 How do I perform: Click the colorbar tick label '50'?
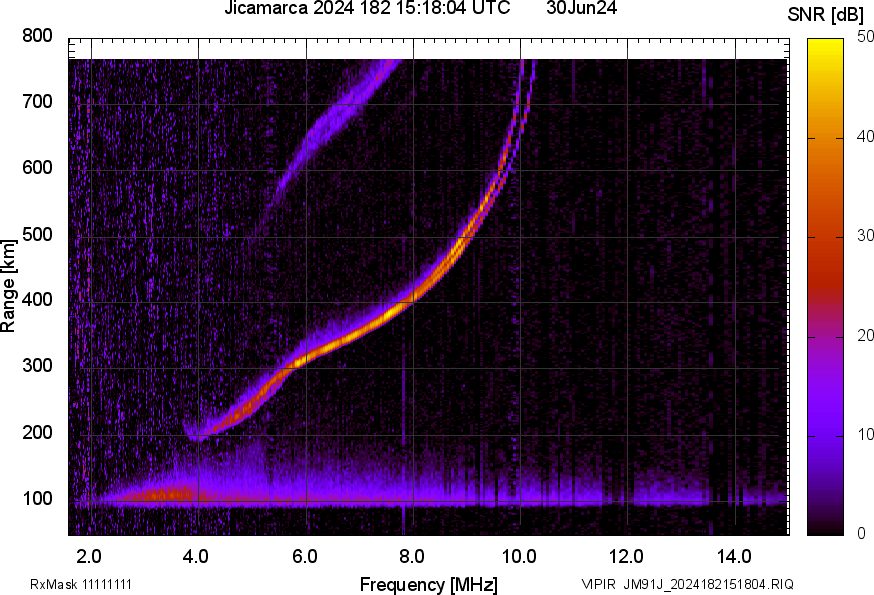click(865, 37)
